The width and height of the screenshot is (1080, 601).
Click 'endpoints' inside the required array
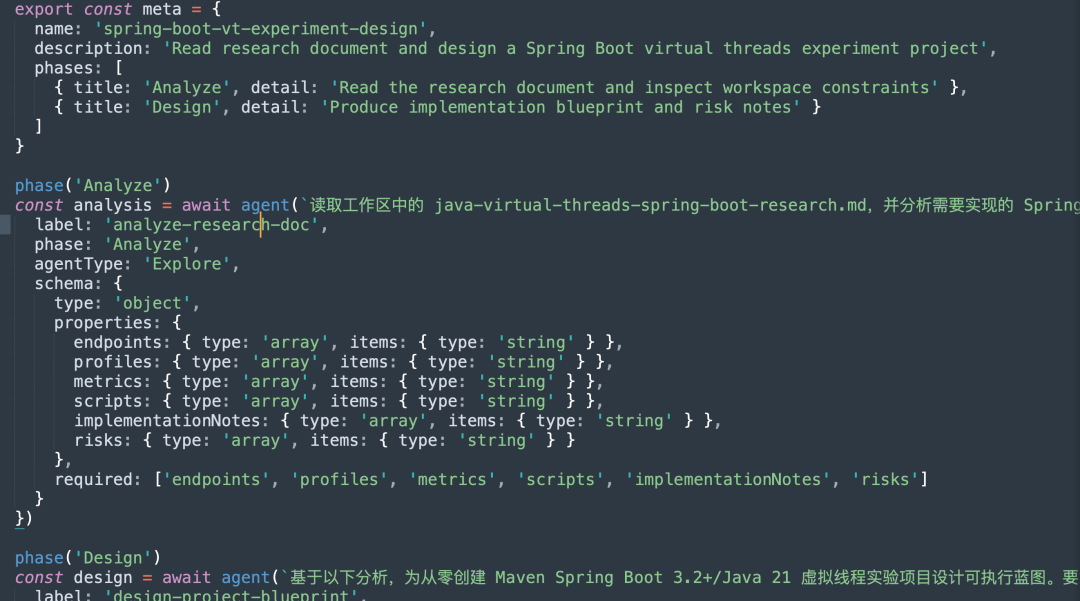pos(216,480)
